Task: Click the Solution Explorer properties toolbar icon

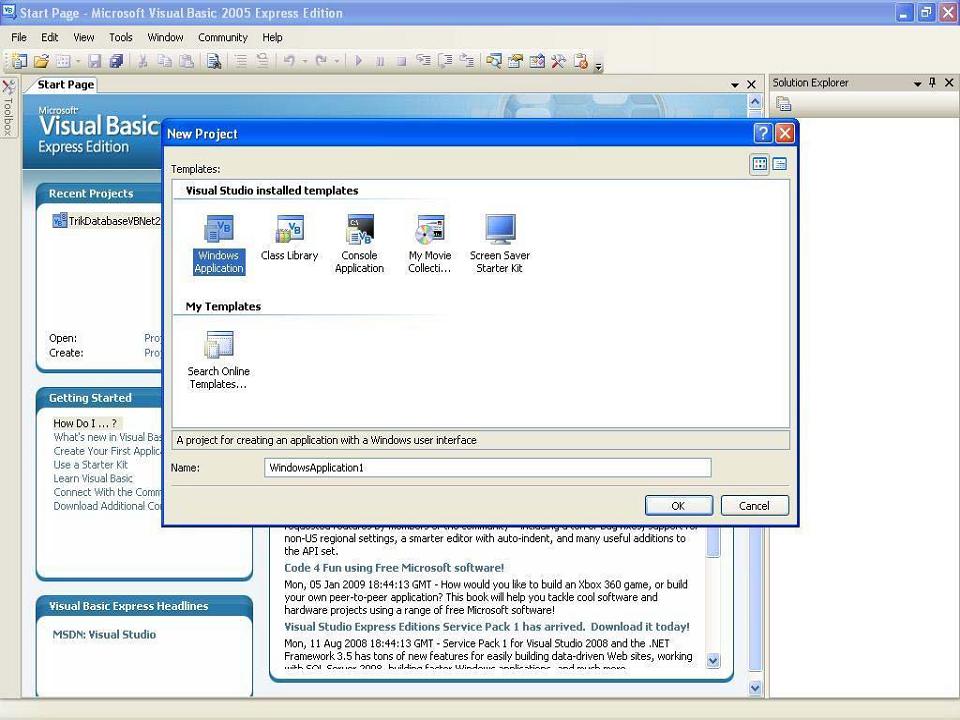Action: point(783,104)
